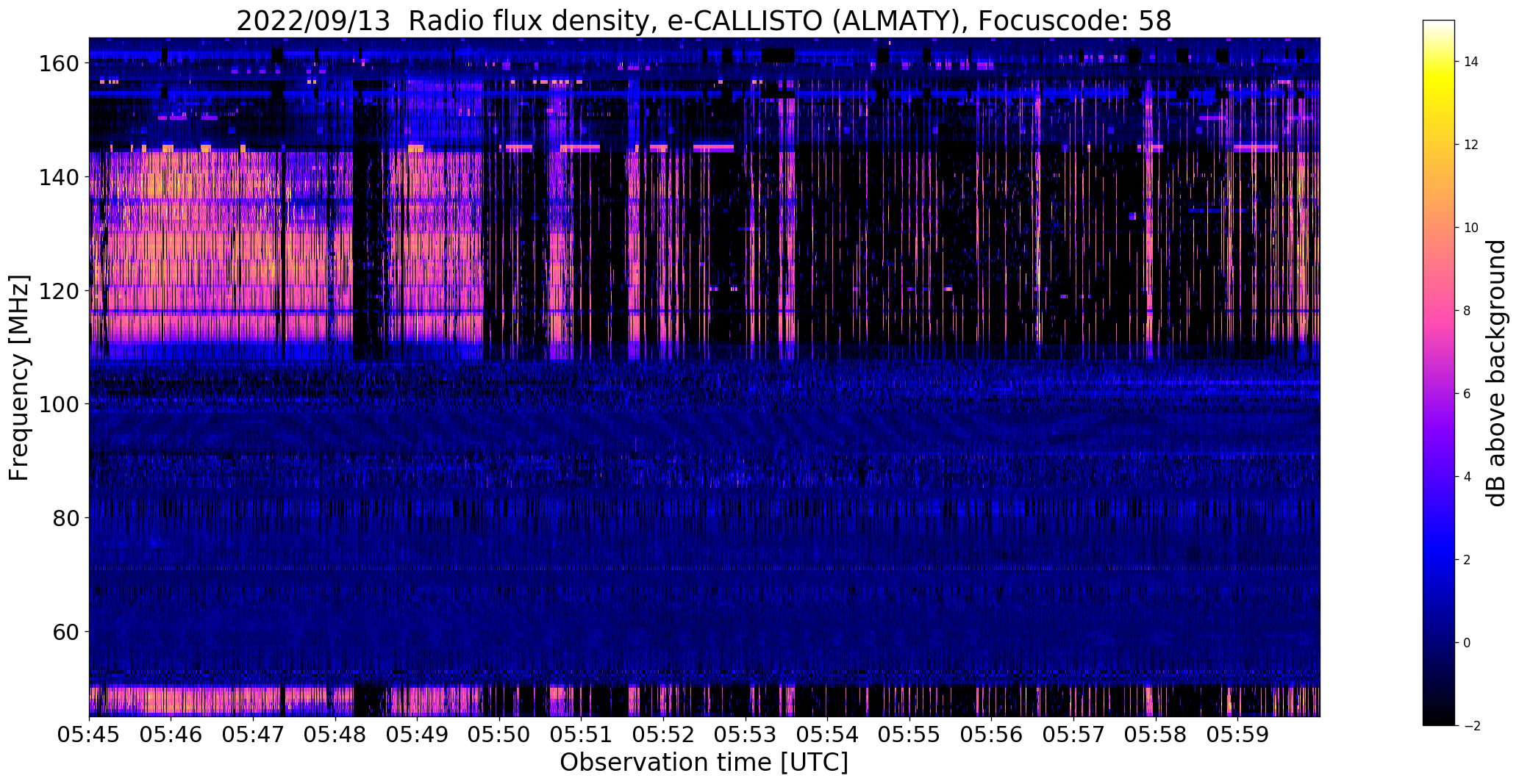Click the 05:51 time tick label

tap(581, 735)
